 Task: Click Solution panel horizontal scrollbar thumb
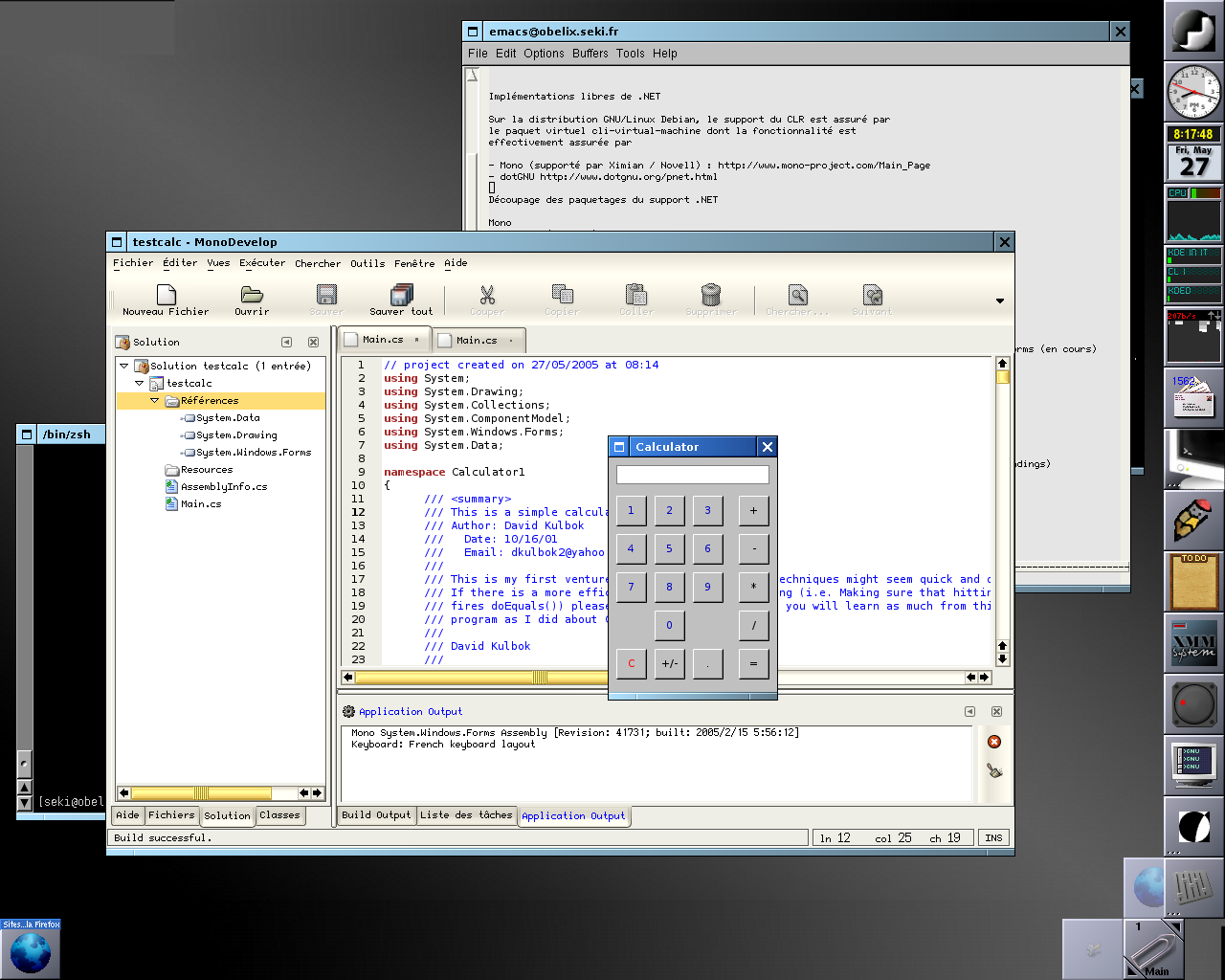point(201,792)
